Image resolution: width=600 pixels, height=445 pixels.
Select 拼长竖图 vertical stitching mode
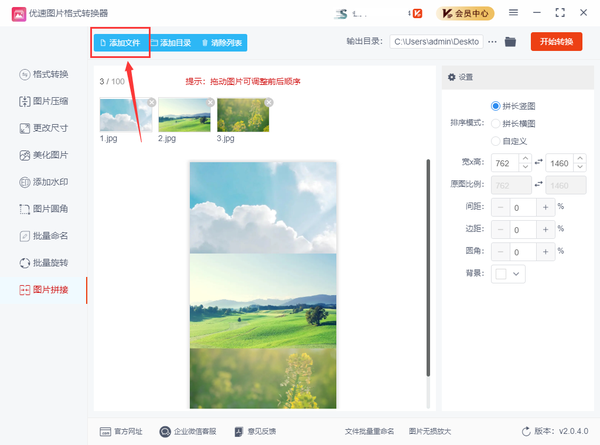click(x=496, y=106)
